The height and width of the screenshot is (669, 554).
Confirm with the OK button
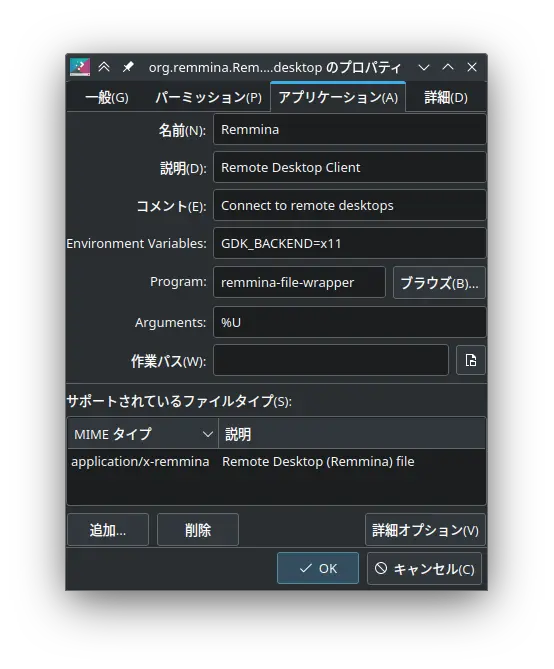(x=318, y=568)
